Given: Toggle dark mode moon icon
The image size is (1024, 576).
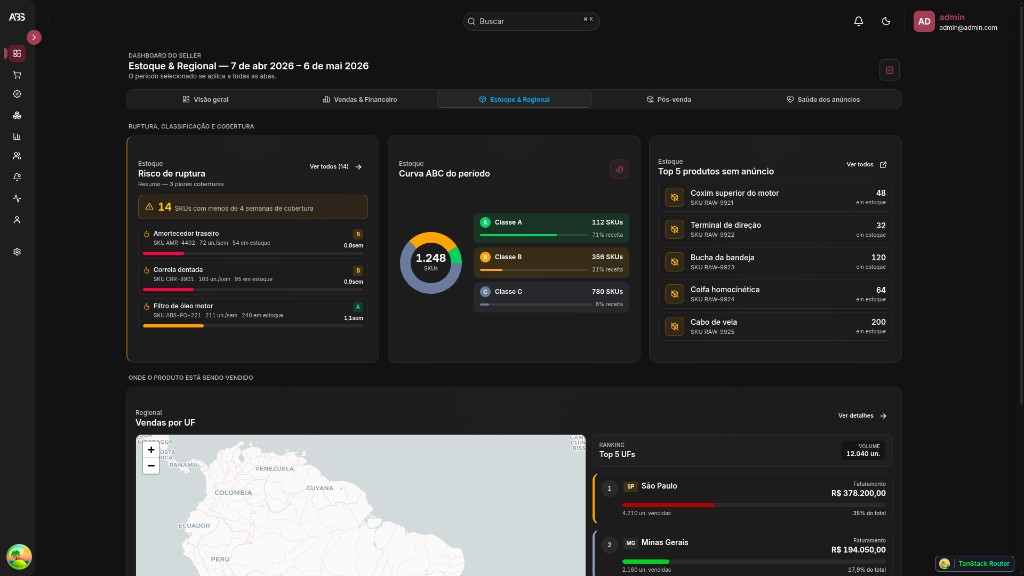Looking at the screenshot, I should pos(886,21).
